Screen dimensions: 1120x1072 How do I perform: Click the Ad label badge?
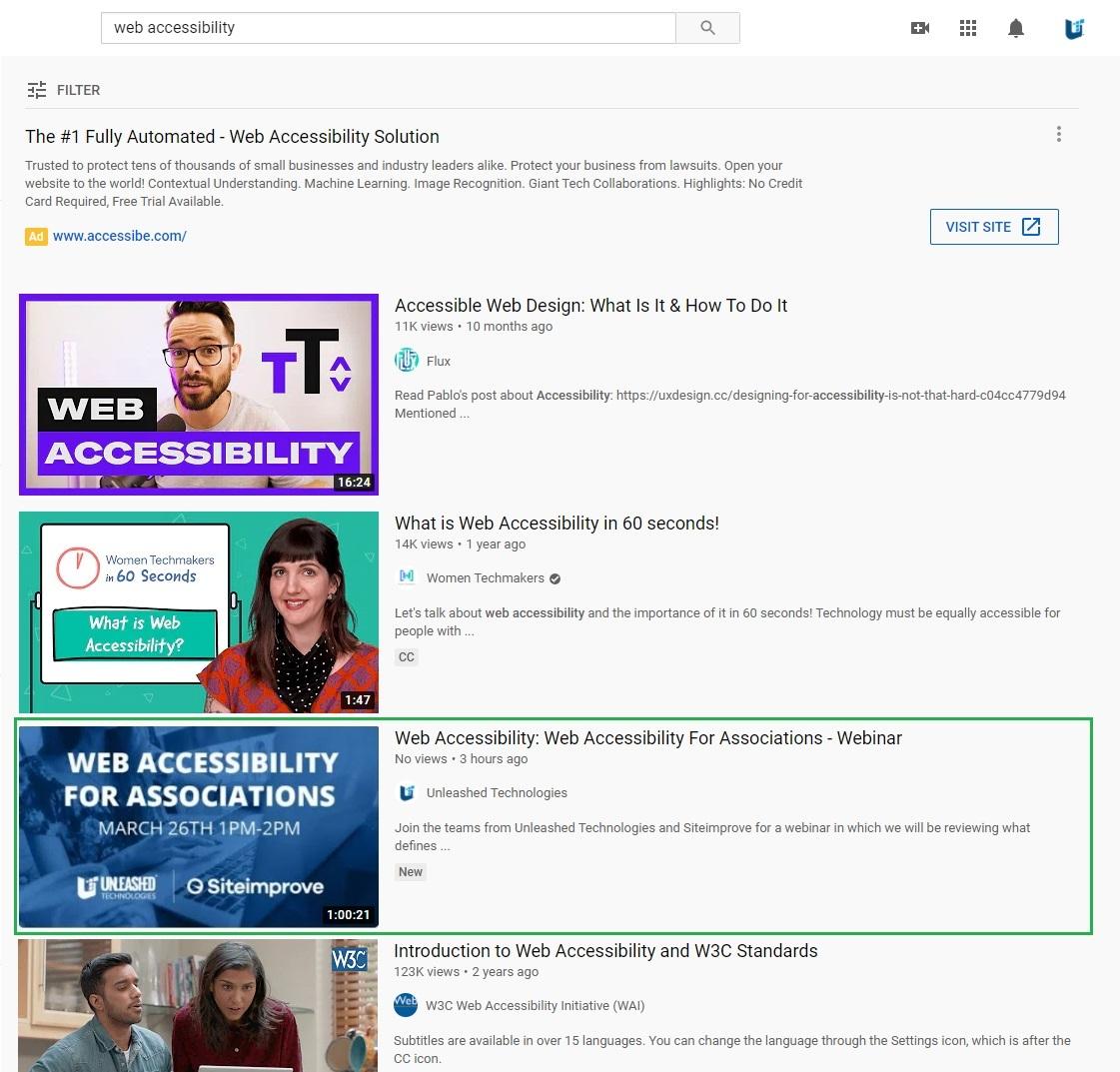(x=36, y=237)
